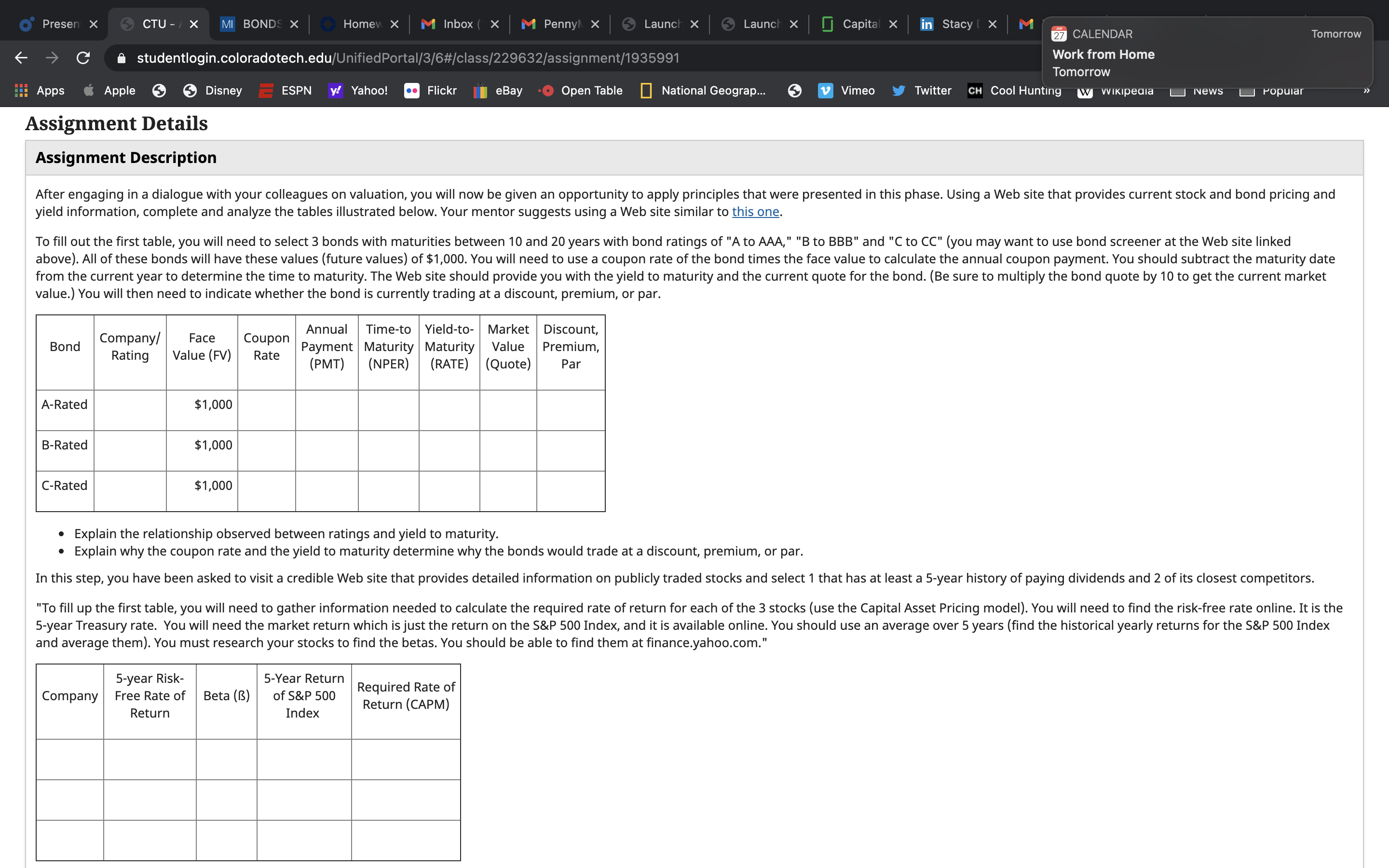
Task: Open the eBay bookmark
Action: click(498, 91)
